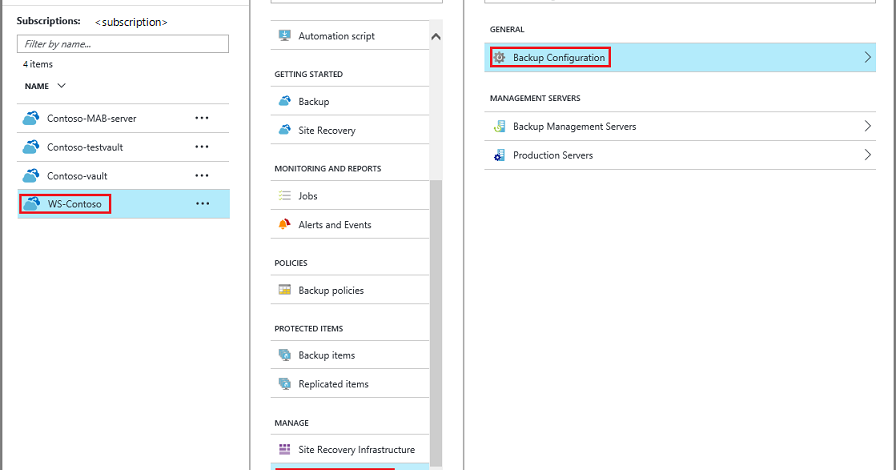Viewport: 896px width, 470px height.
Task: Sort vaults with the NAME column chevron
Action: (62, 86)
